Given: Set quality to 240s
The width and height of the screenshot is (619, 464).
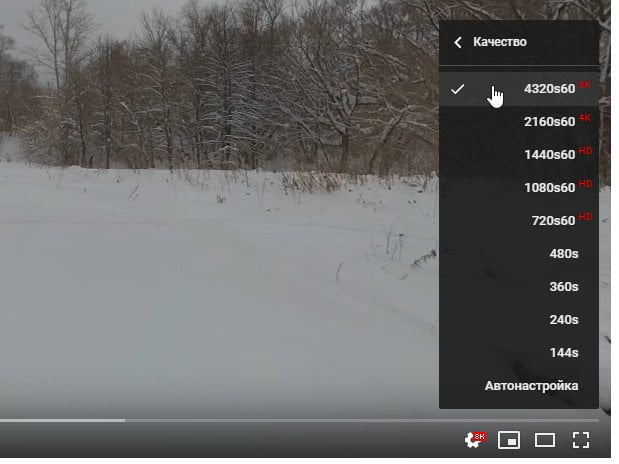Looking at the screenshot, I should pos(519,319).
